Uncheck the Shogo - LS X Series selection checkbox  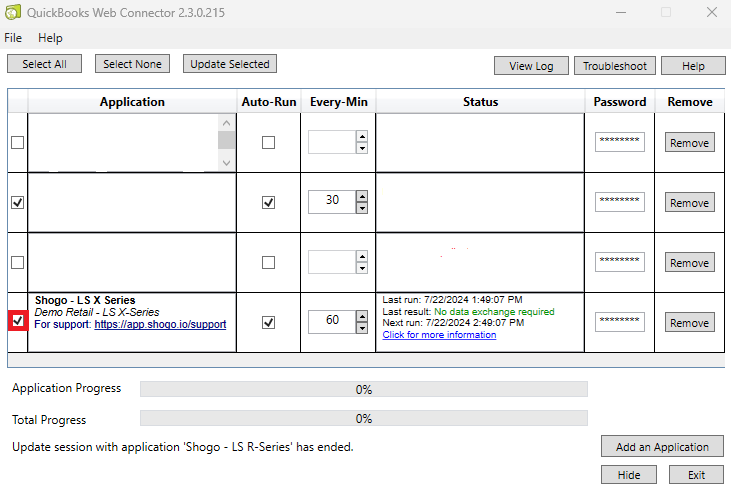(x=18, y=321)
